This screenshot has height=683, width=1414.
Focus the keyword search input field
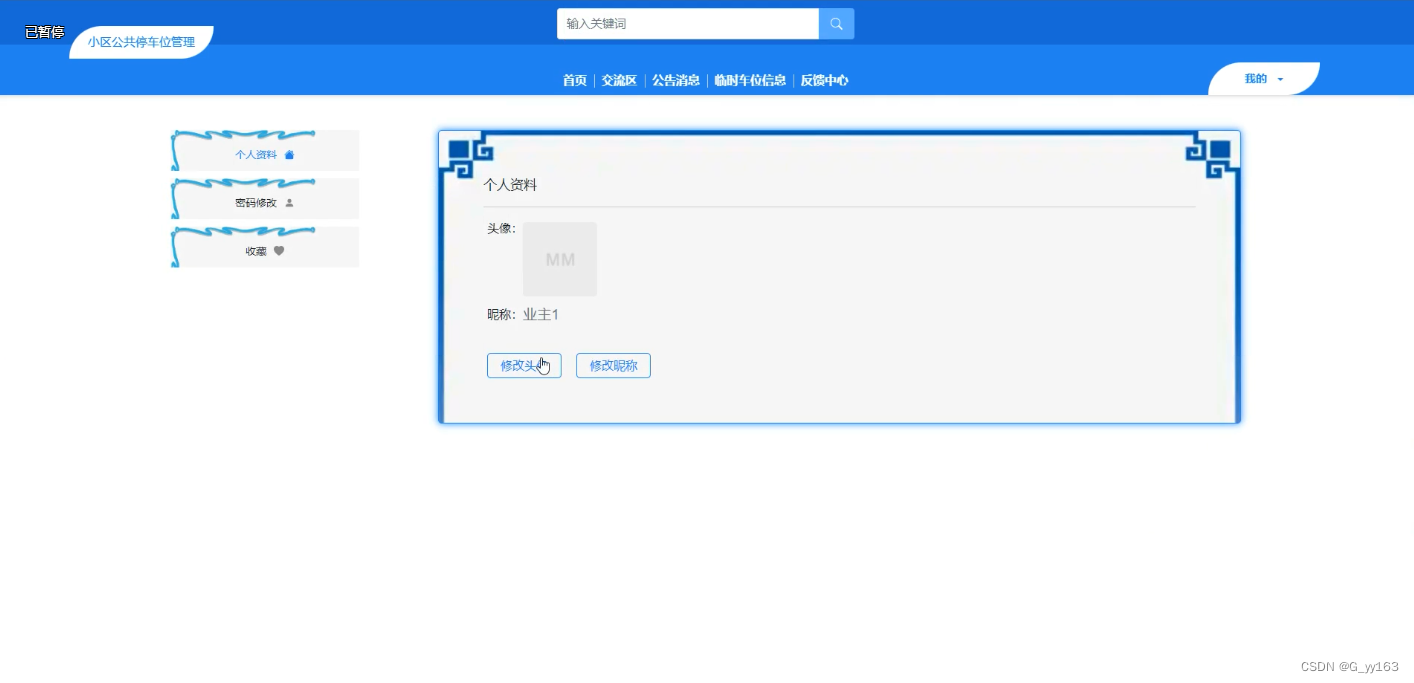(688, 24)
